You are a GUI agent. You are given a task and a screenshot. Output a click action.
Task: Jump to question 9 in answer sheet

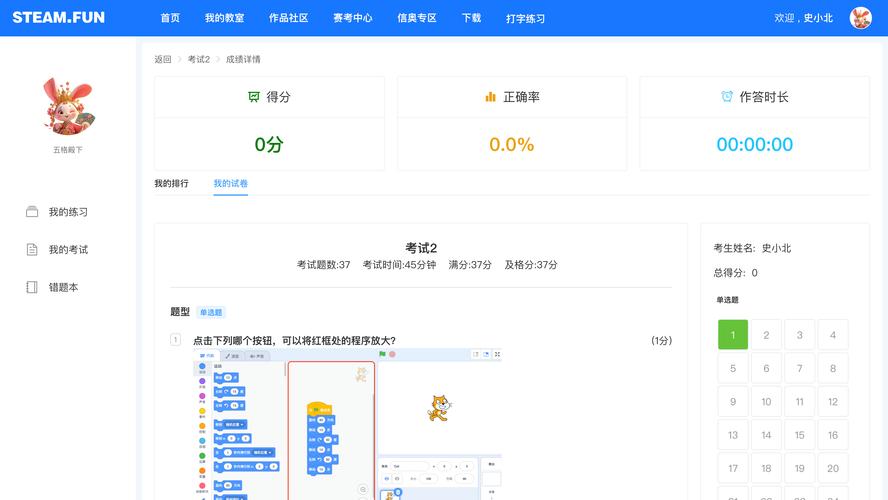[x=733, y=401]
